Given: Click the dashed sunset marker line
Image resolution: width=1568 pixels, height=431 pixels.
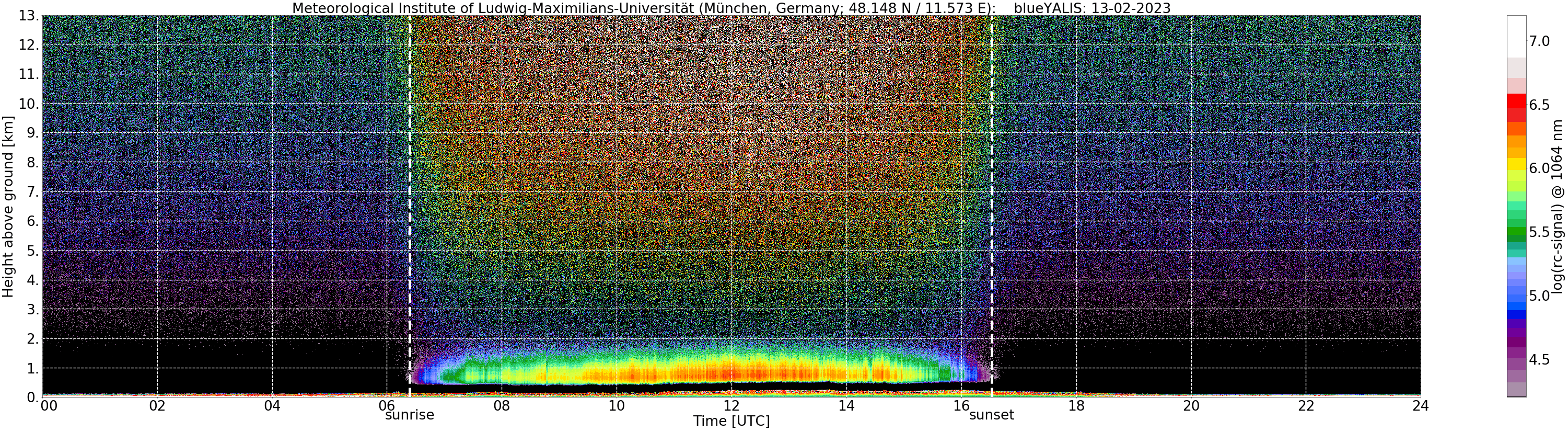Looking at the screenshot, I should click(x=992, y=206).
